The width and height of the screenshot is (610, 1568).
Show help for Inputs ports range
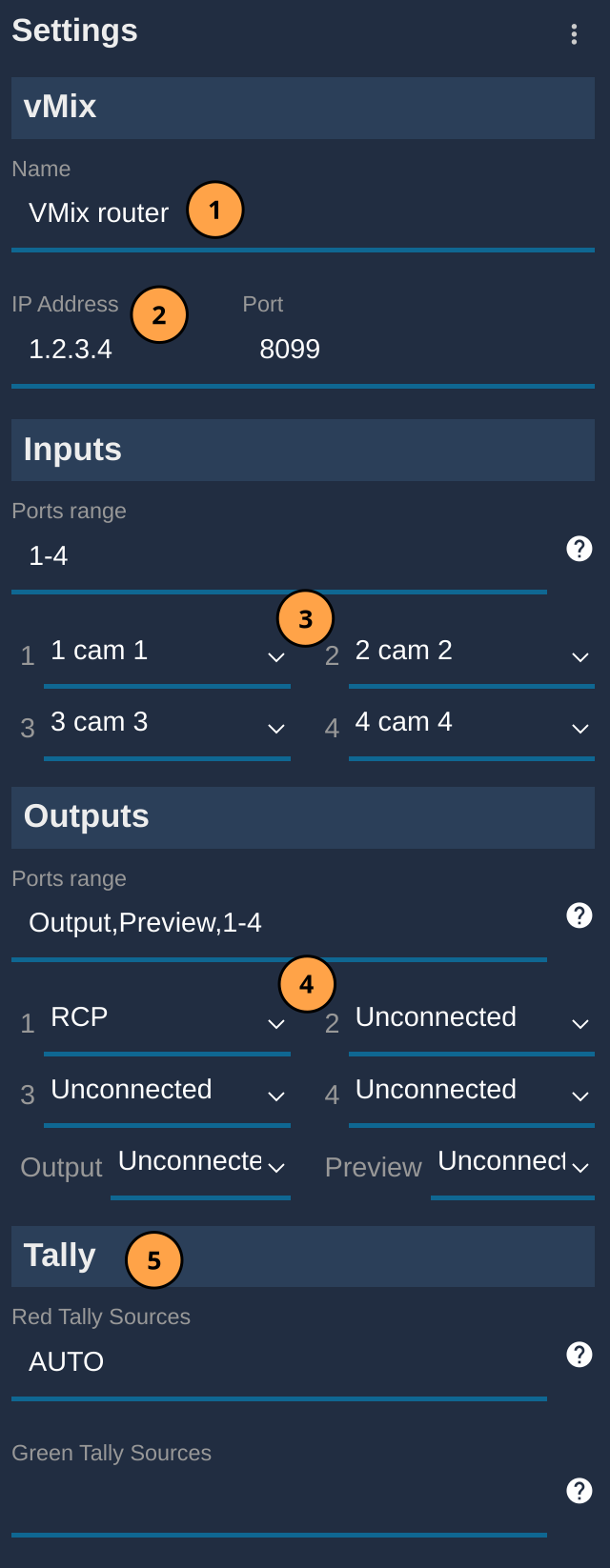point(579,549)
